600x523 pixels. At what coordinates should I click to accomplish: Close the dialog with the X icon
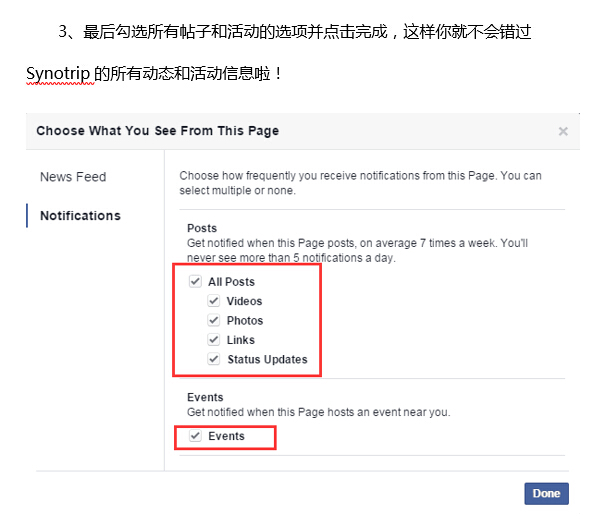coord(563,131)
